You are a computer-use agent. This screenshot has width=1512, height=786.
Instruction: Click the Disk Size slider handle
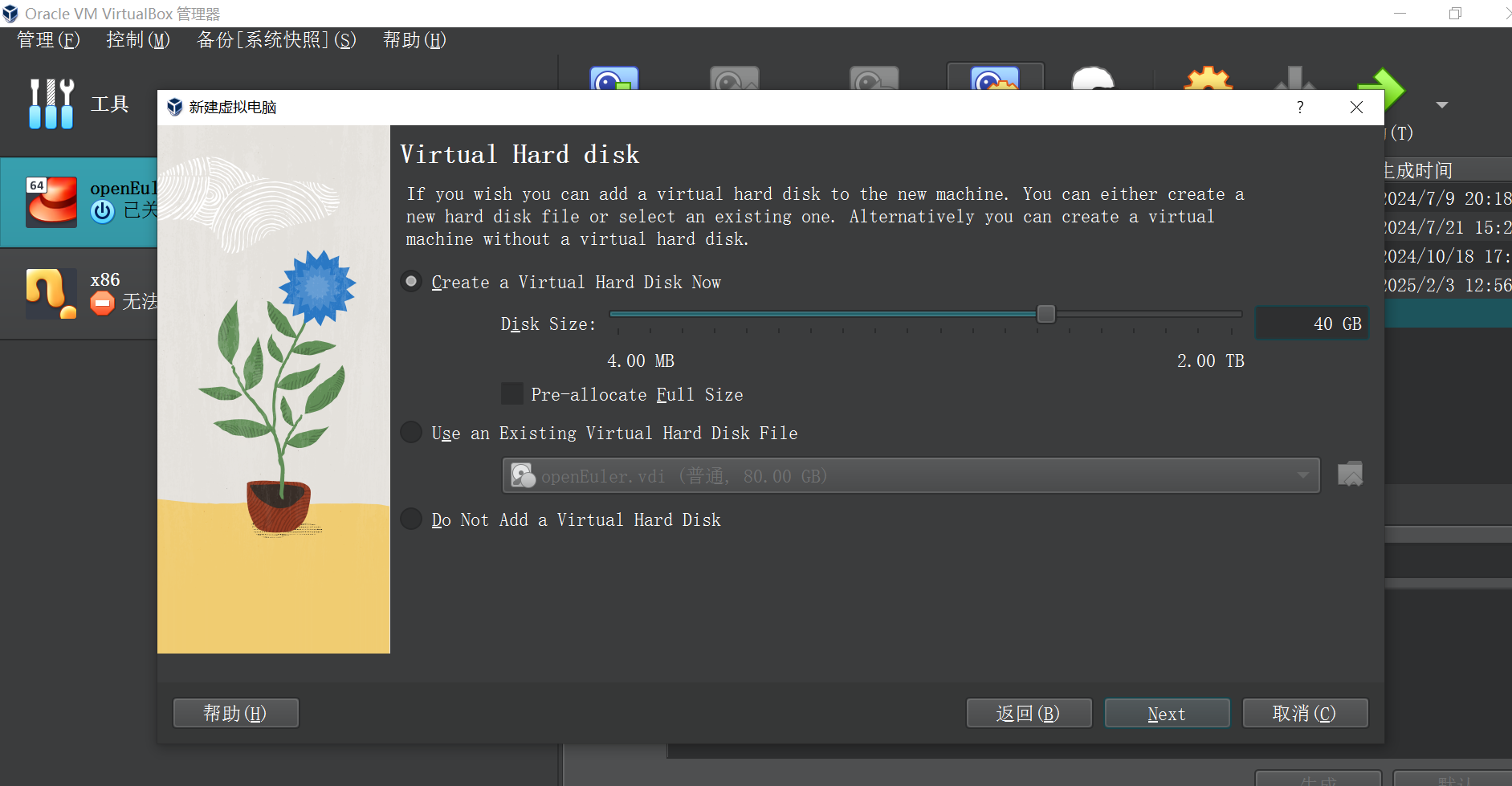pos(1045,314)
